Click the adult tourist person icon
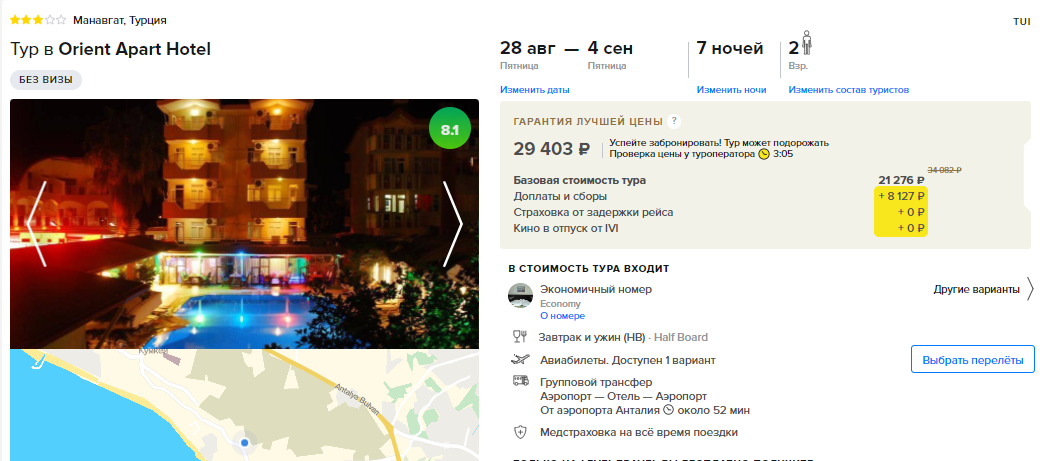This screenshot has height=461, width=1048. tap(807, 44)
